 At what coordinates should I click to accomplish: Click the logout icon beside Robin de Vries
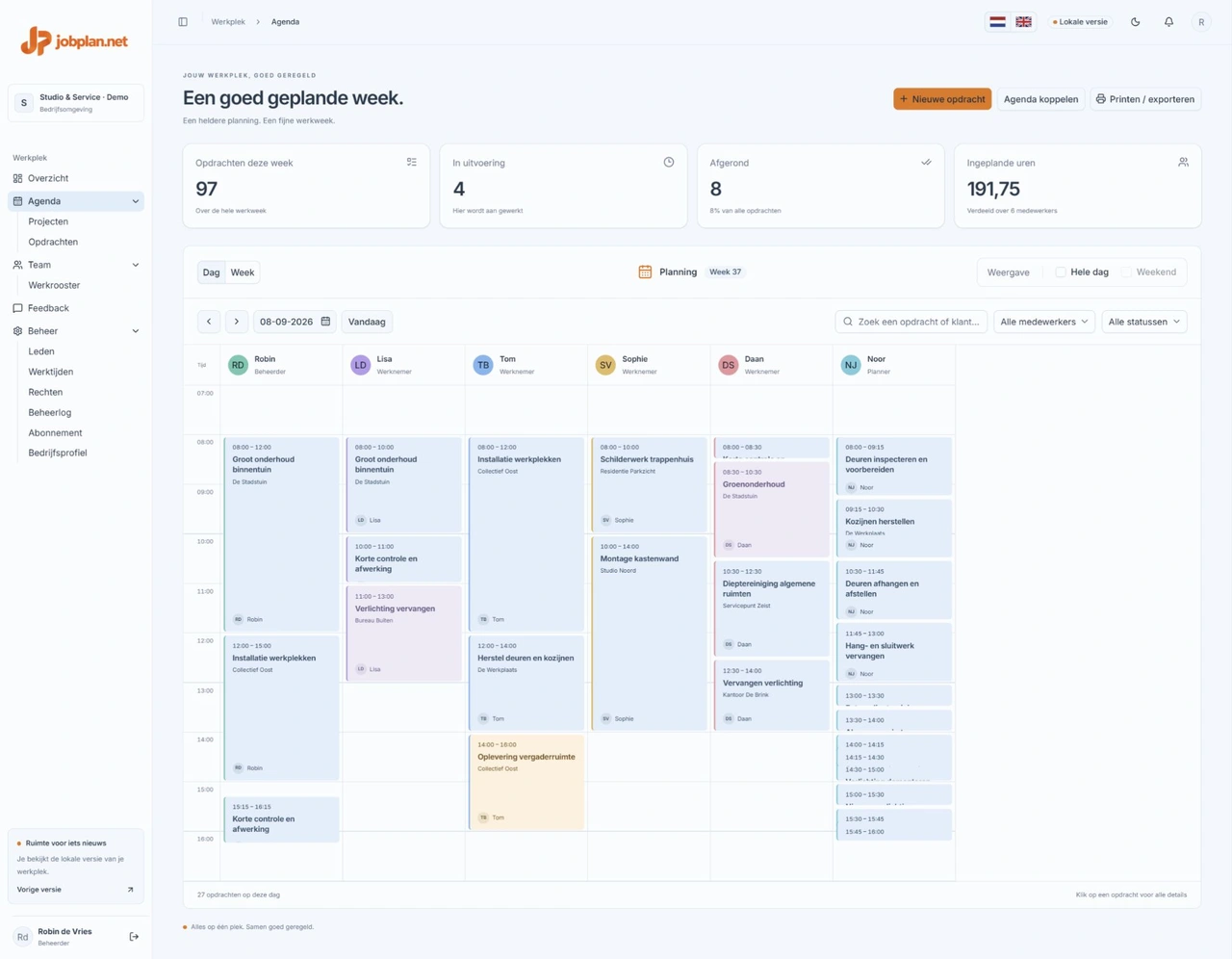coord(134,937)
